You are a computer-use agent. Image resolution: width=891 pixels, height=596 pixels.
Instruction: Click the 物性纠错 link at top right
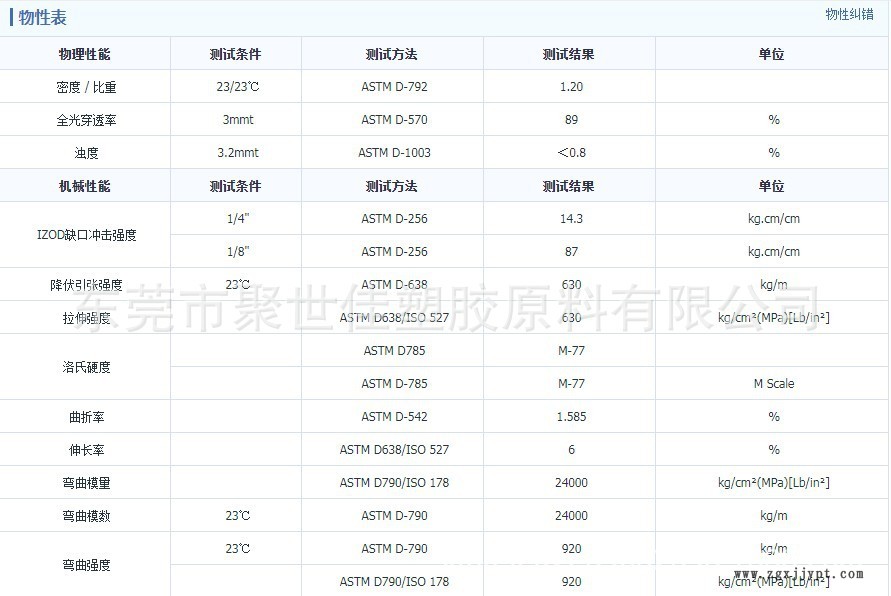pyautogui.click(x=850, y=14)
